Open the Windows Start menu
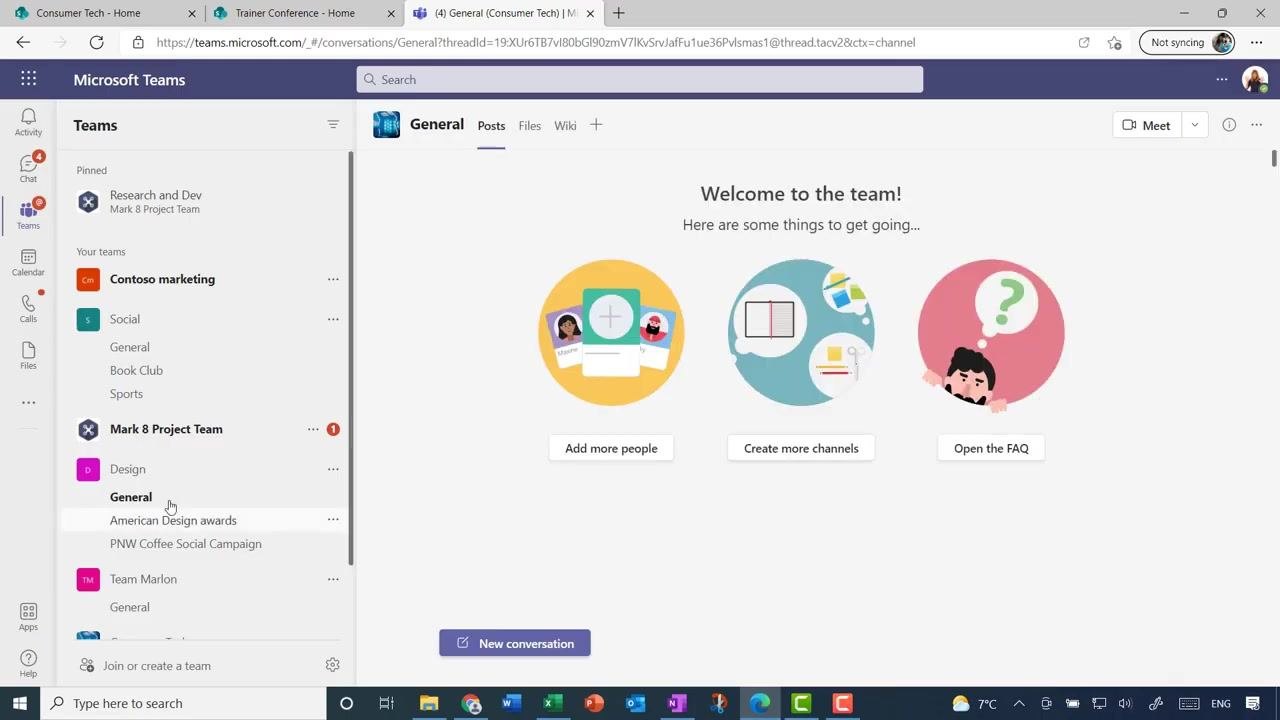 (x=20, y=703)
